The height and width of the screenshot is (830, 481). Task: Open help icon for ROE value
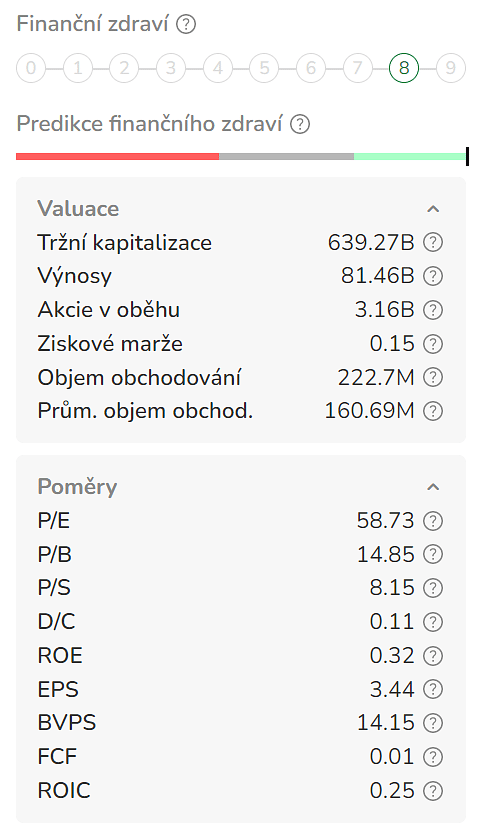pyautogui.click(x=433, y=656)
